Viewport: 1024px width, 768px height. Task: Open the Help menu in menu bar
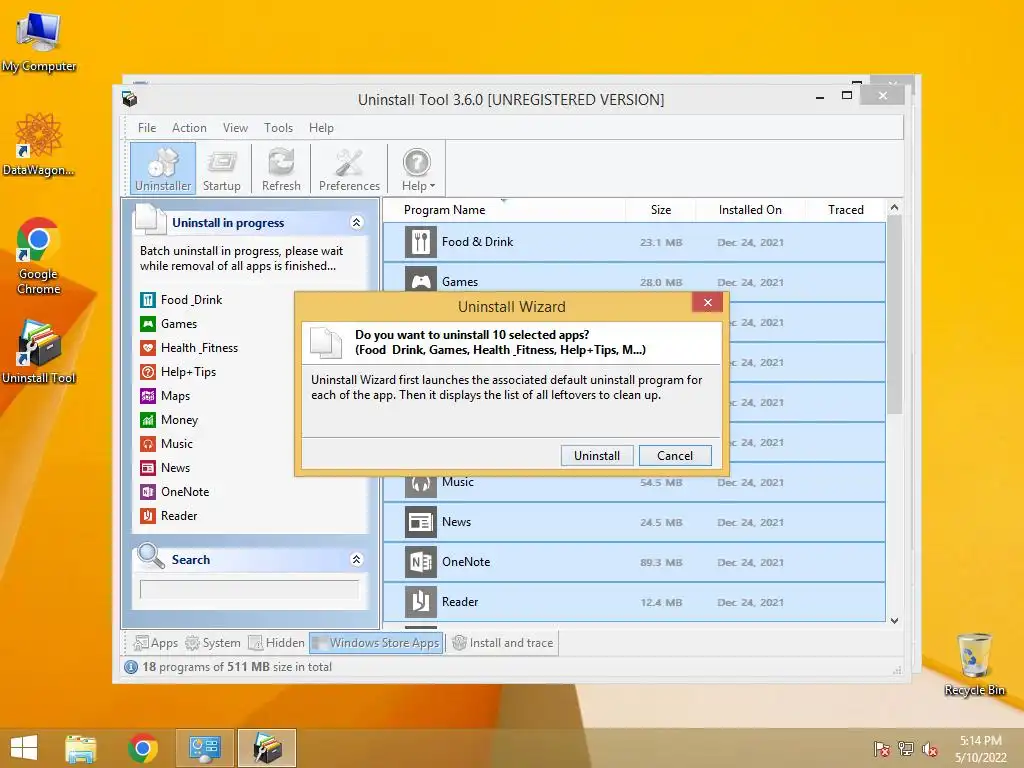click(321, 128)
